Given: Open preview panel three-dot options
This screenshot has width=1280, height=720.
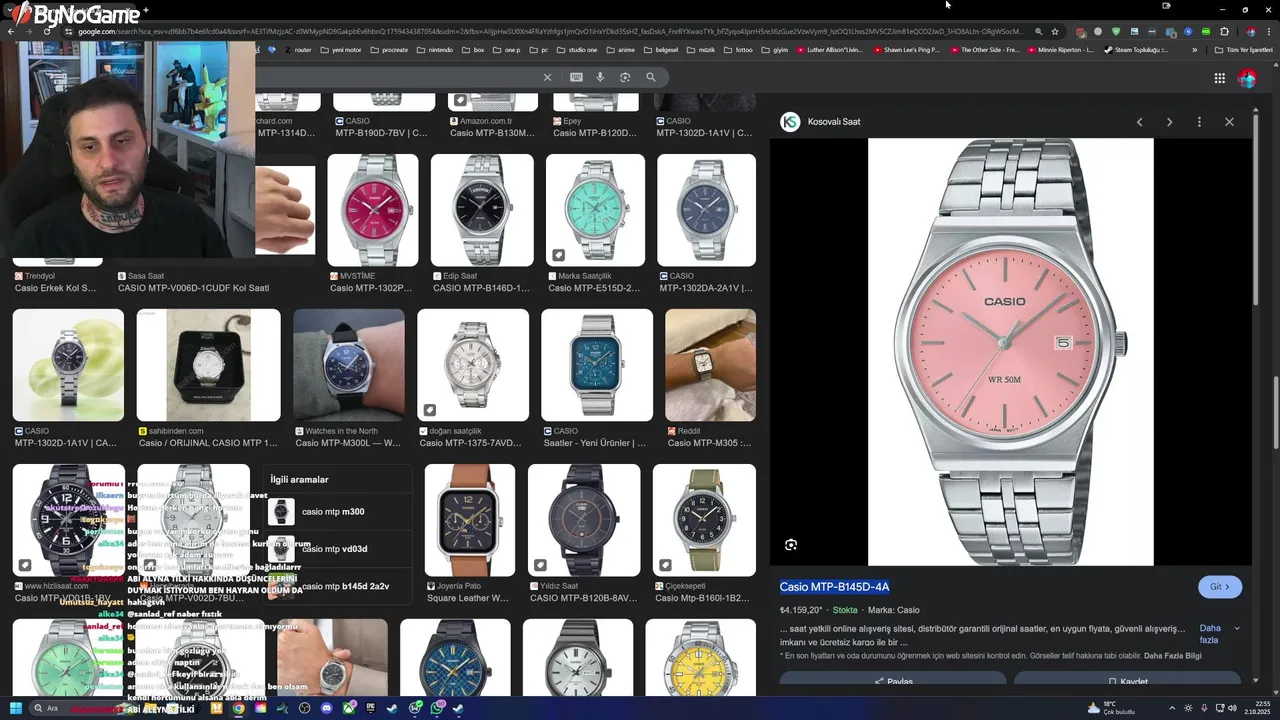Looking at the screenshot, I should (x=1199, y=122).
